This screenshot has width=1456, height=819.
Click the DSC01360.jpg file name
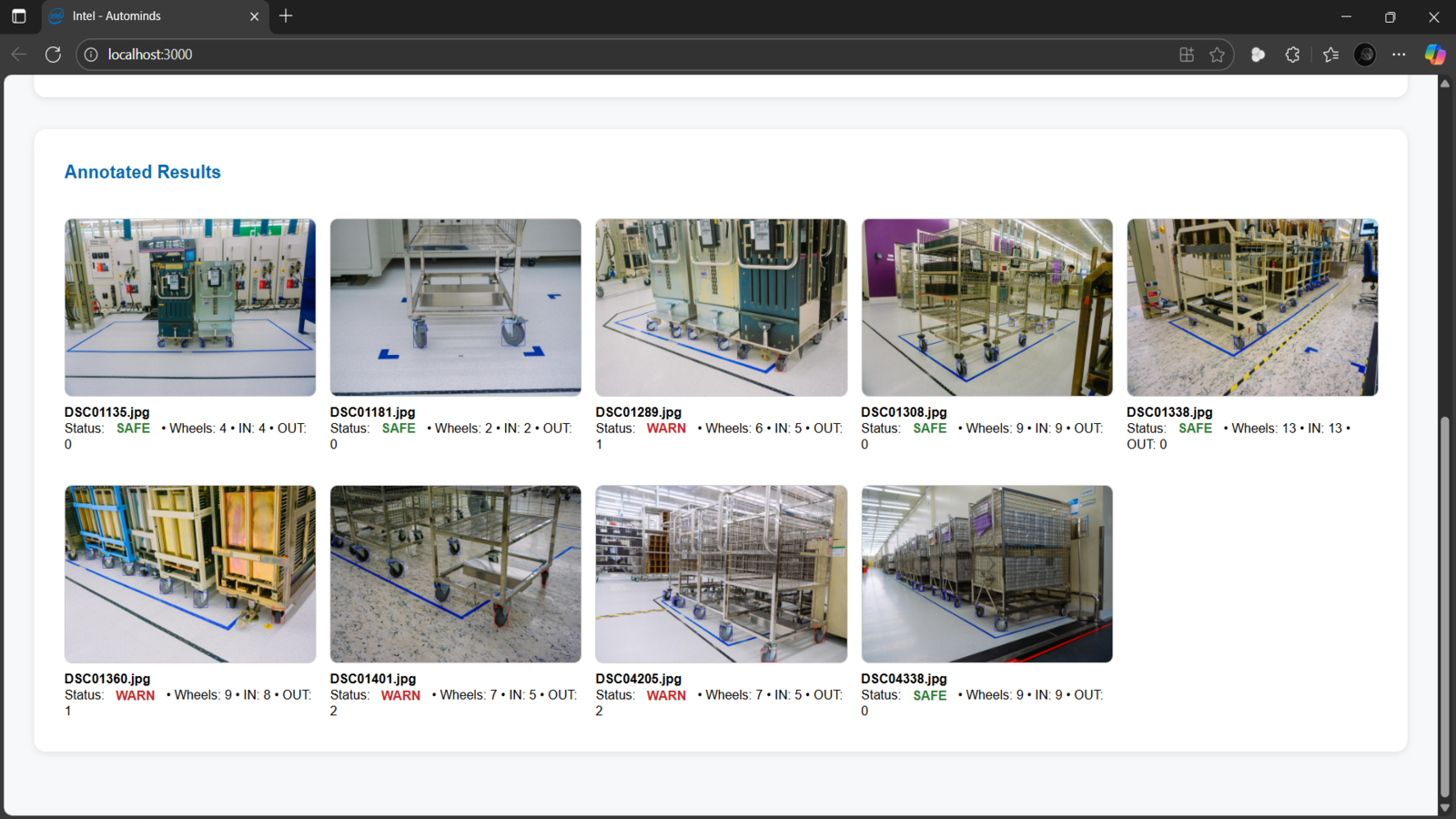[107, 679]
